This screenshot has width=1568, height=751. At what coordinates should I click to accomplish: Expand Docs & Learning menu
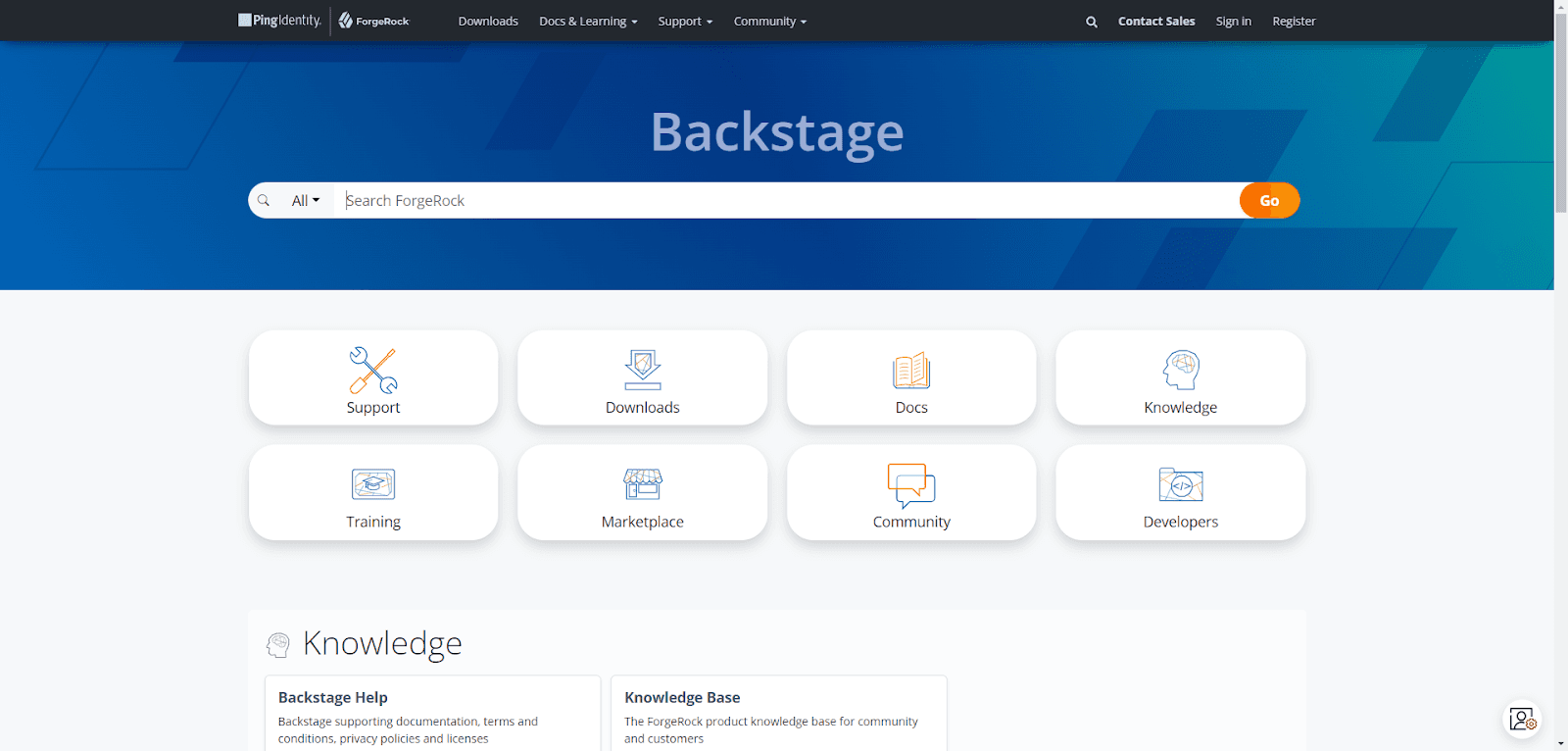click(588, 22)
